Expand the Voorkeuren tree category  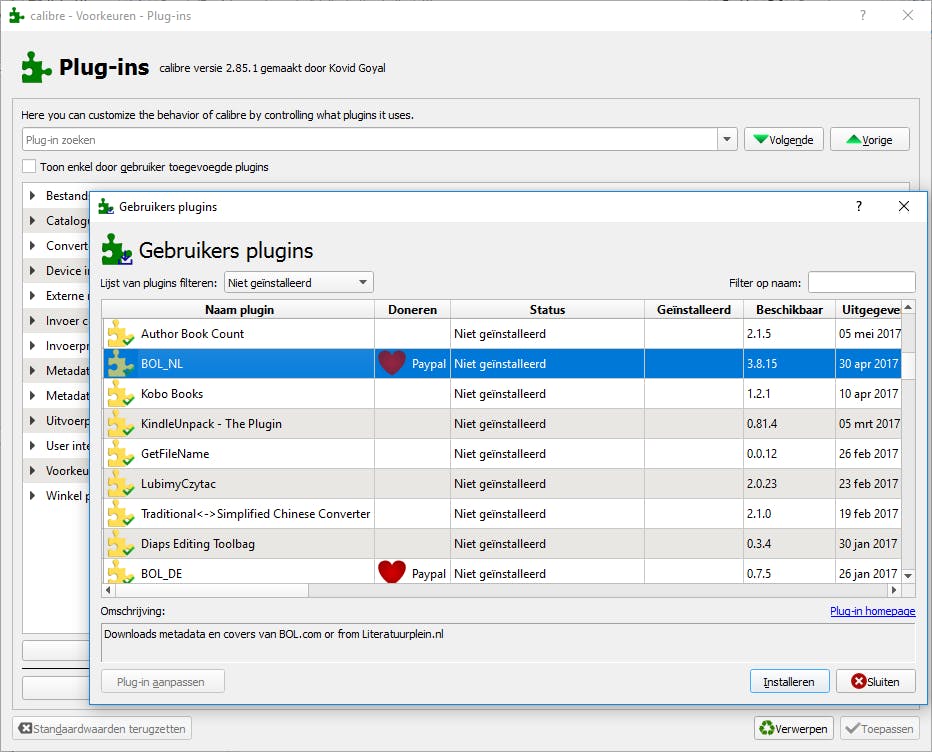tap(33, 470)
